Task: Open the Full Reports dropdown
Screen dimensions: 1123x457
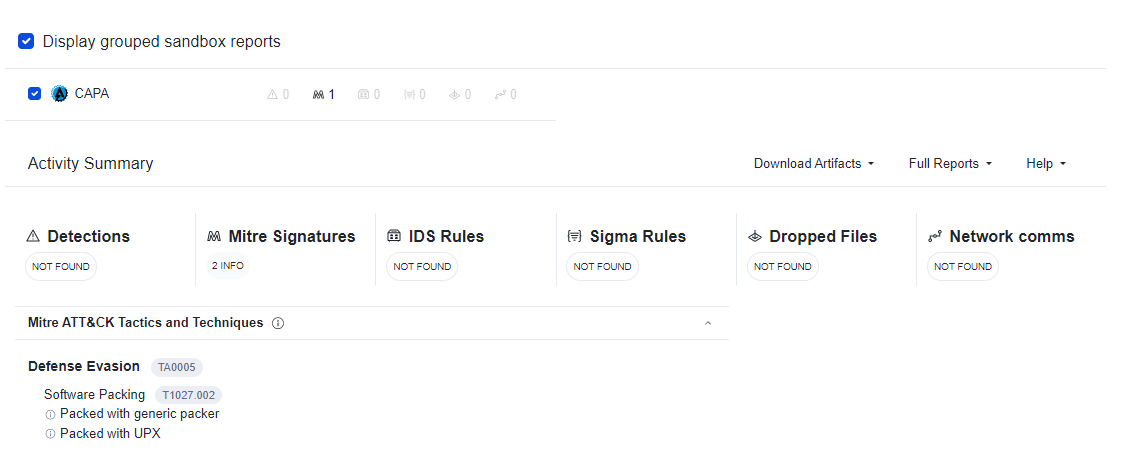Action: click(950, 164)
